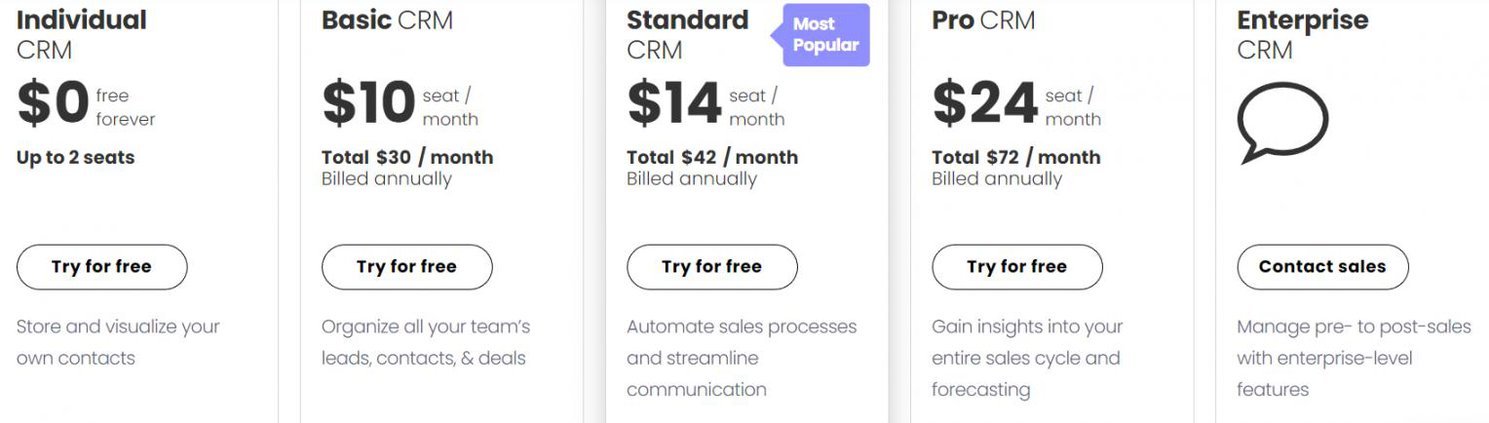Try the Individual CRM plan for free

point(102,267)
